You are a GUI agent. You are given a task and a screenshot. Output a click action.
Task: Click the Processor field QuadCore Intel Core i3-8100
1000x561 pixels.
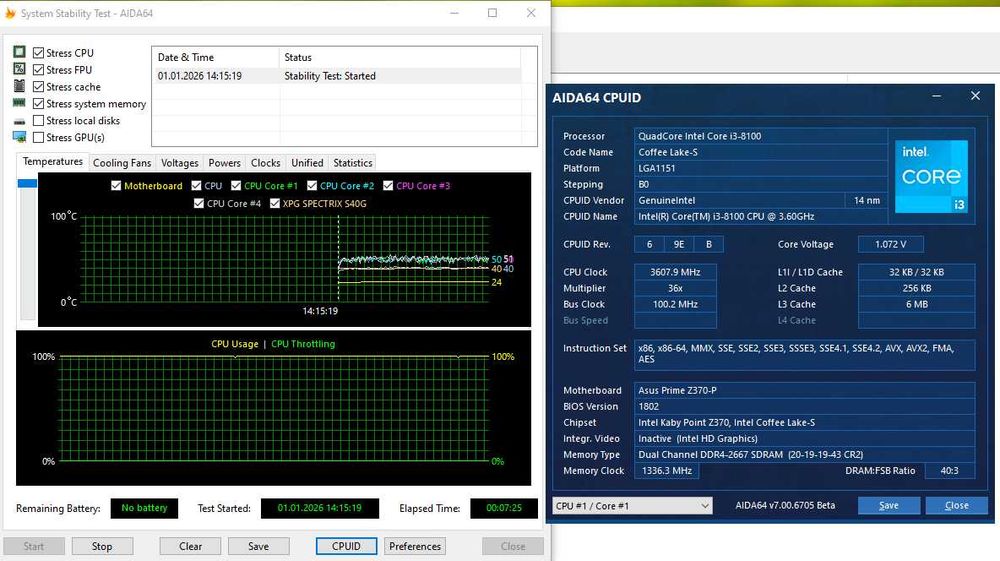coord(761,136)
